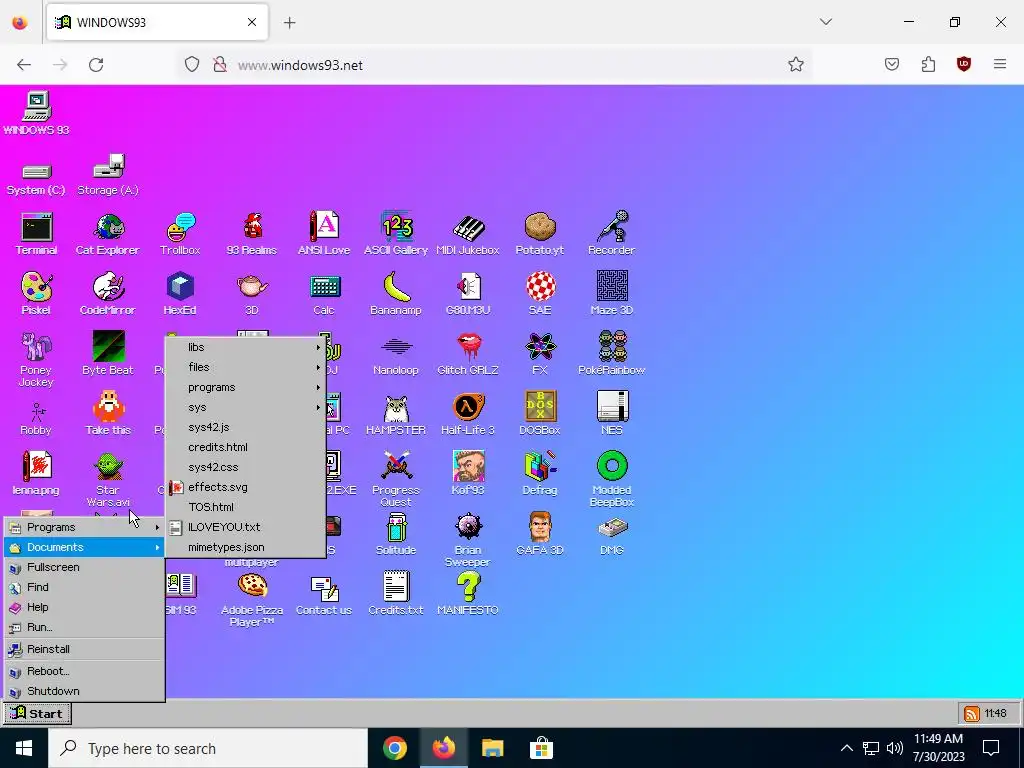Viewport: 1024px width, 768px height.
Task: Select Find in Start menu
Action: 84,587
